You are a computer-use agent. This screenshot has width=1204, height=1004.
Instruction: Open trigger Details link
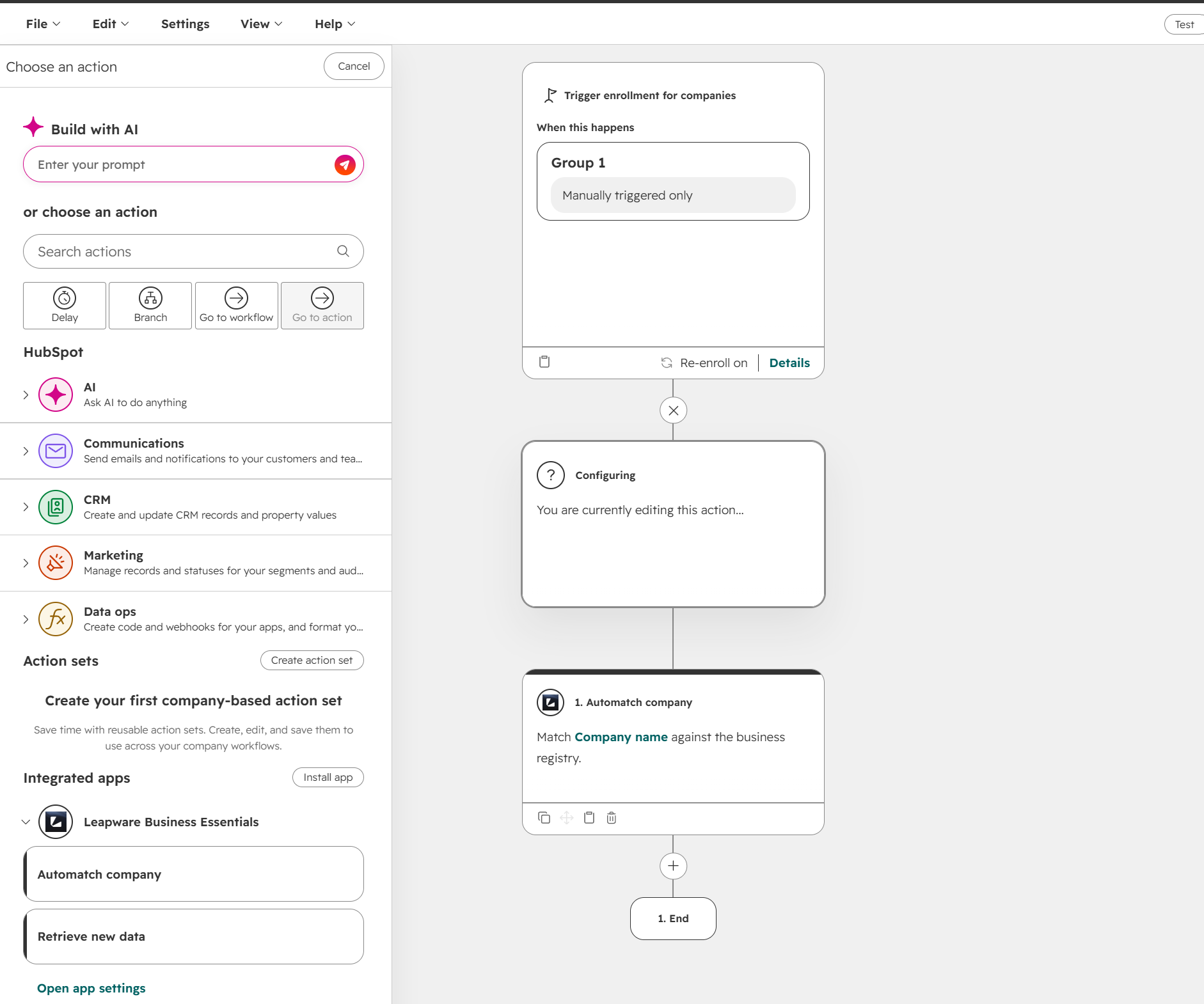(x=789, y=363)
